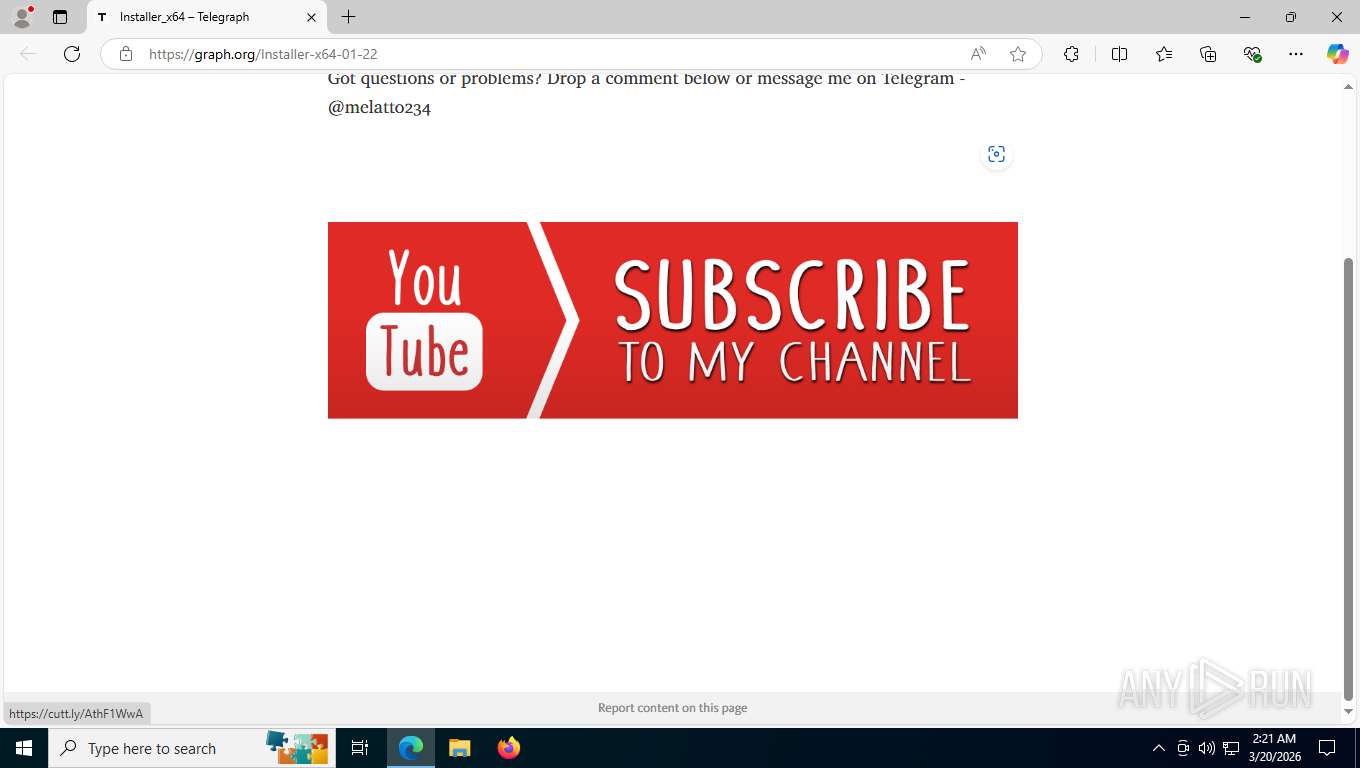Image resolution: width=1360 pixels, height=768 pixels.
Task: Open the notification center icon
Action: pyautogui.click(x=1327, y=748)
